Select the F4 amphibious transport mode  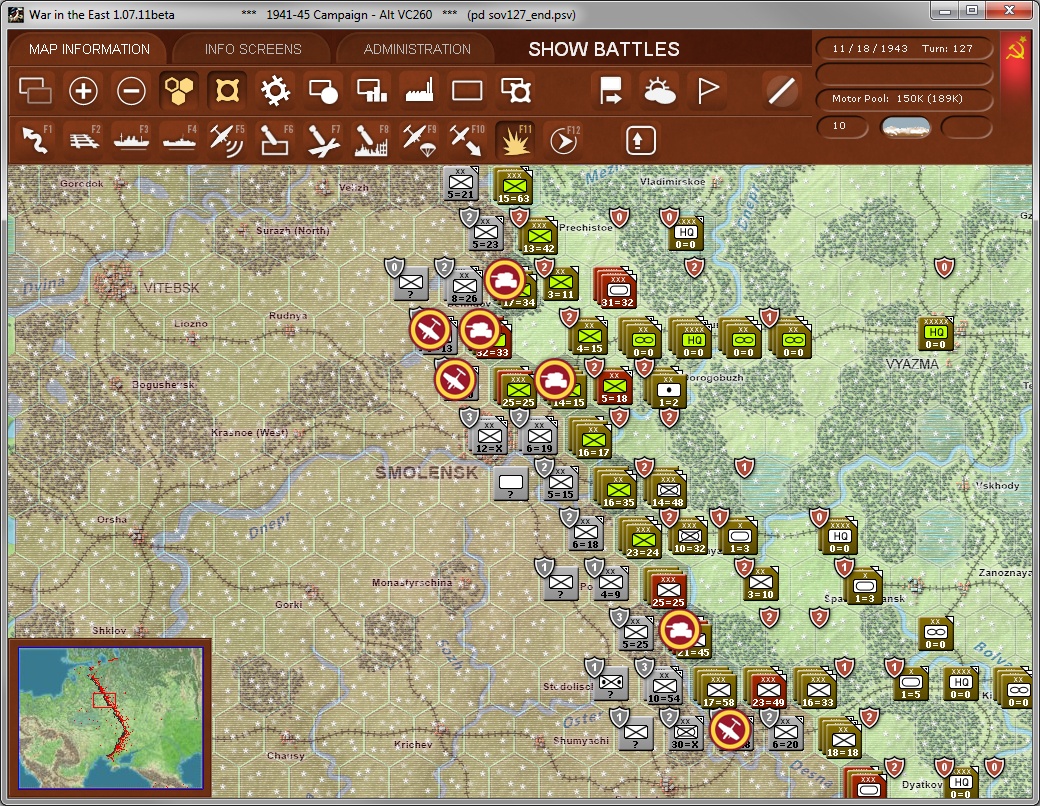click(179, 139)
